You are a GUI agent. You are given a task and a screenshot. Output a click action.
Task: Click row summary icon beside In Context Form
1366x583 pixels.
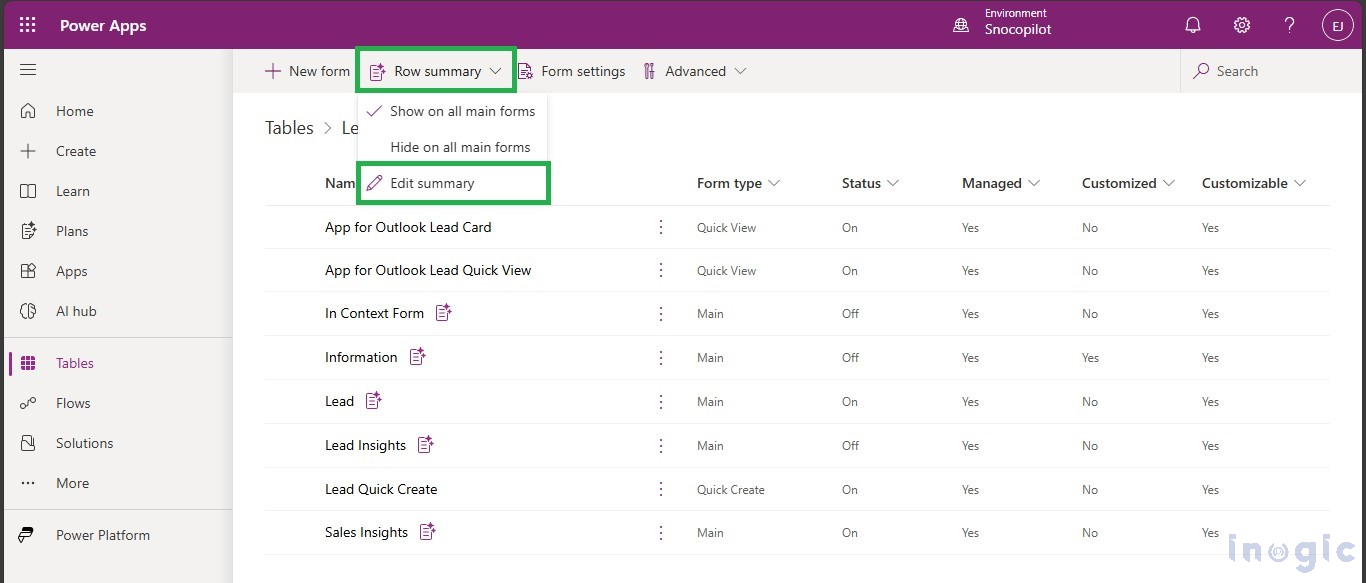click(x=443, y=313)
